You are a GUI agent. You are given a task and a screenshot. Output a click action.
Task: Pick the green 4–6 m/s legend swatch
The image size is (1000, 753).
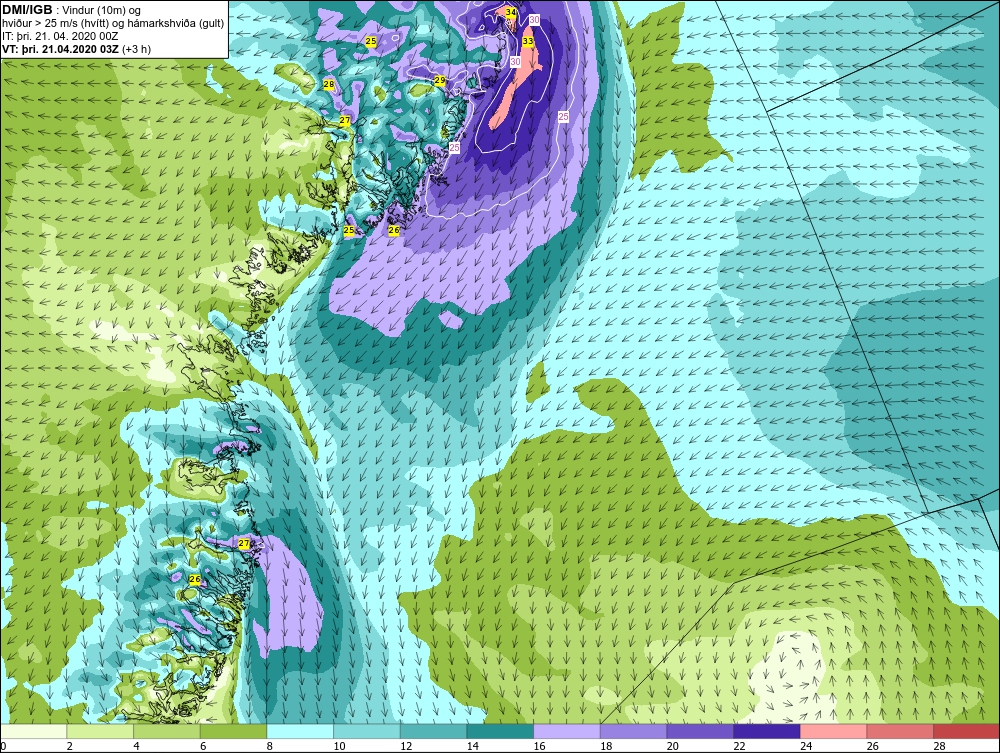tap(166, 731)
